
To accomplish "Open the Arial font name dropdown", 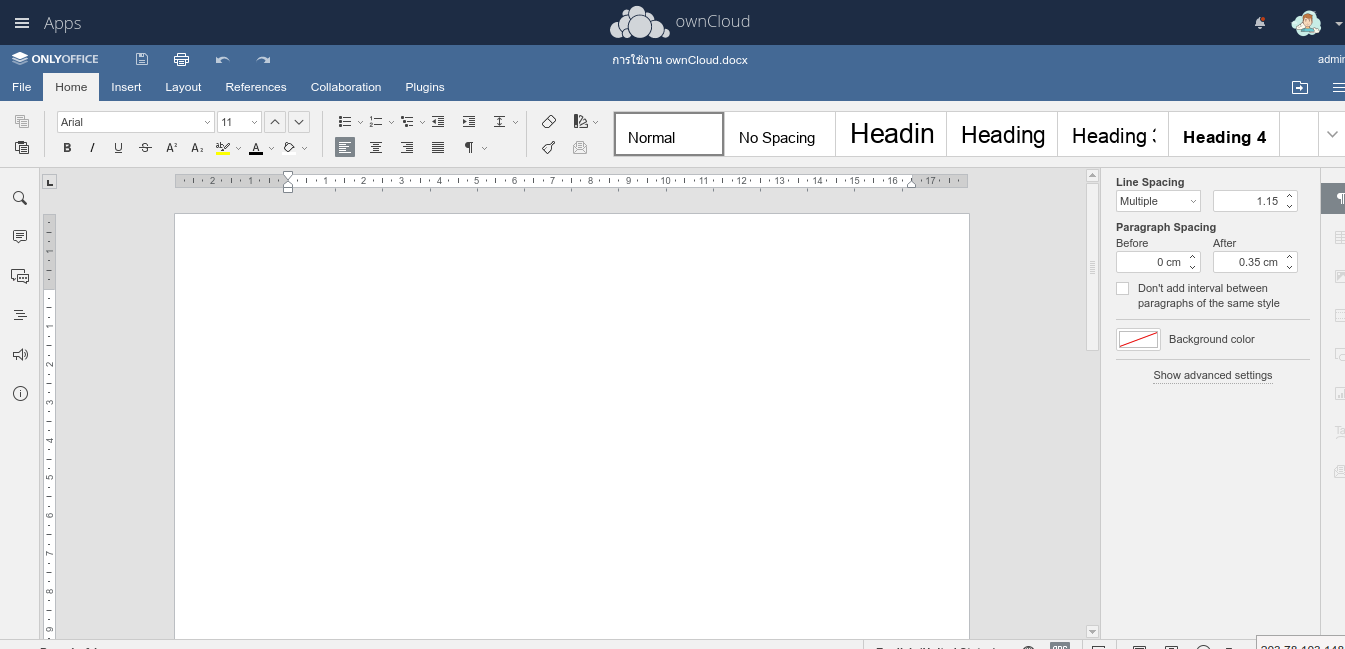I will click(135, 122).
